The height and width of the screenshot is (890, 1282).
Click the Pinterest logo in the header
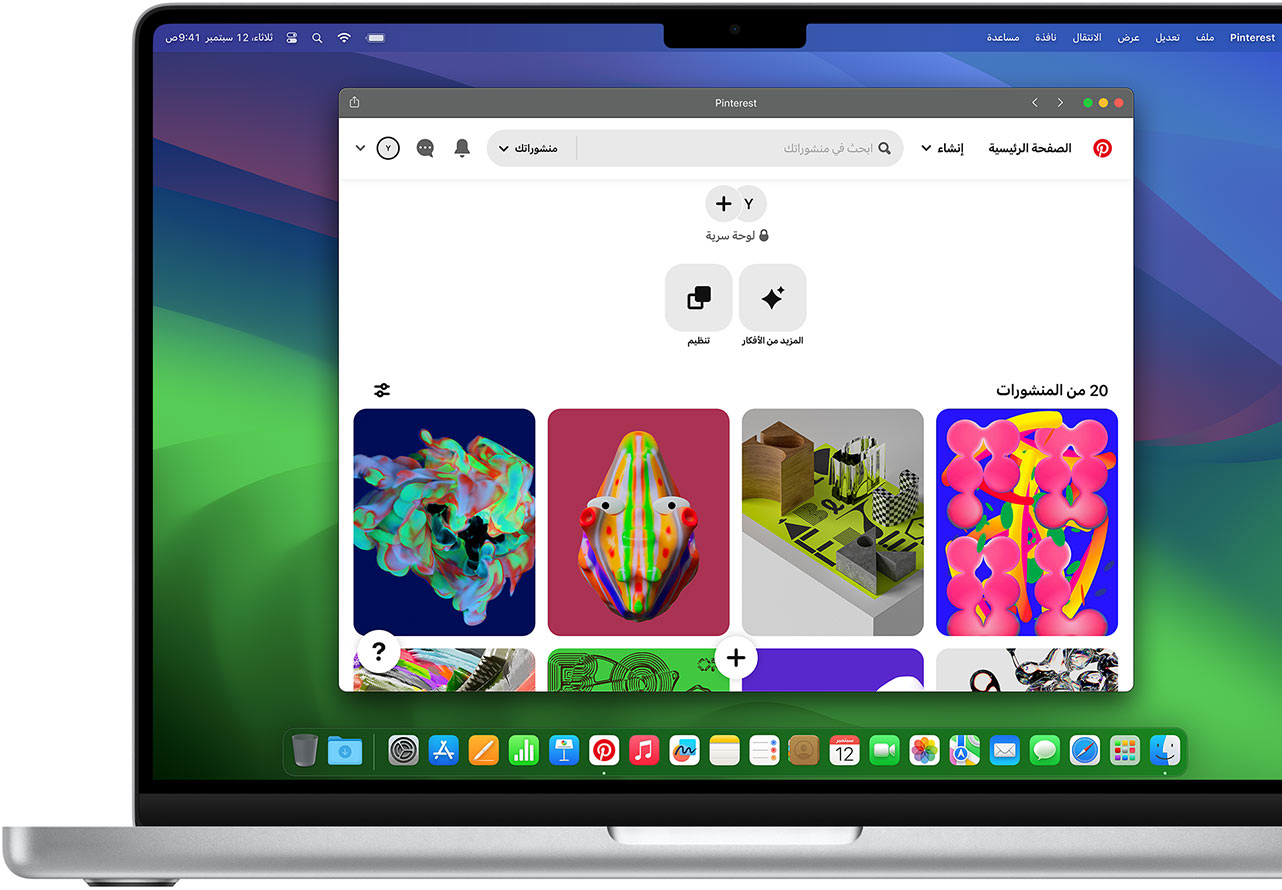[1102, 148]
